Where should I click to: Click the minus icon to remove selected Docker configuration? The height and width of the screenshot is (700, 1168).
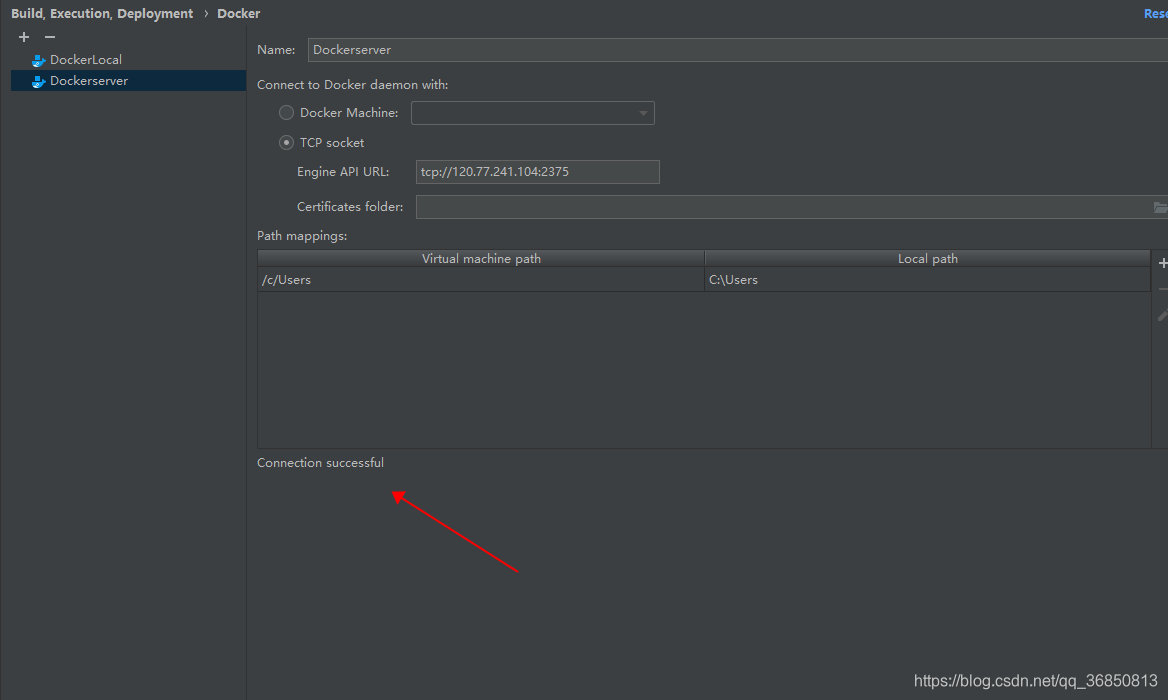click(49, 37)
